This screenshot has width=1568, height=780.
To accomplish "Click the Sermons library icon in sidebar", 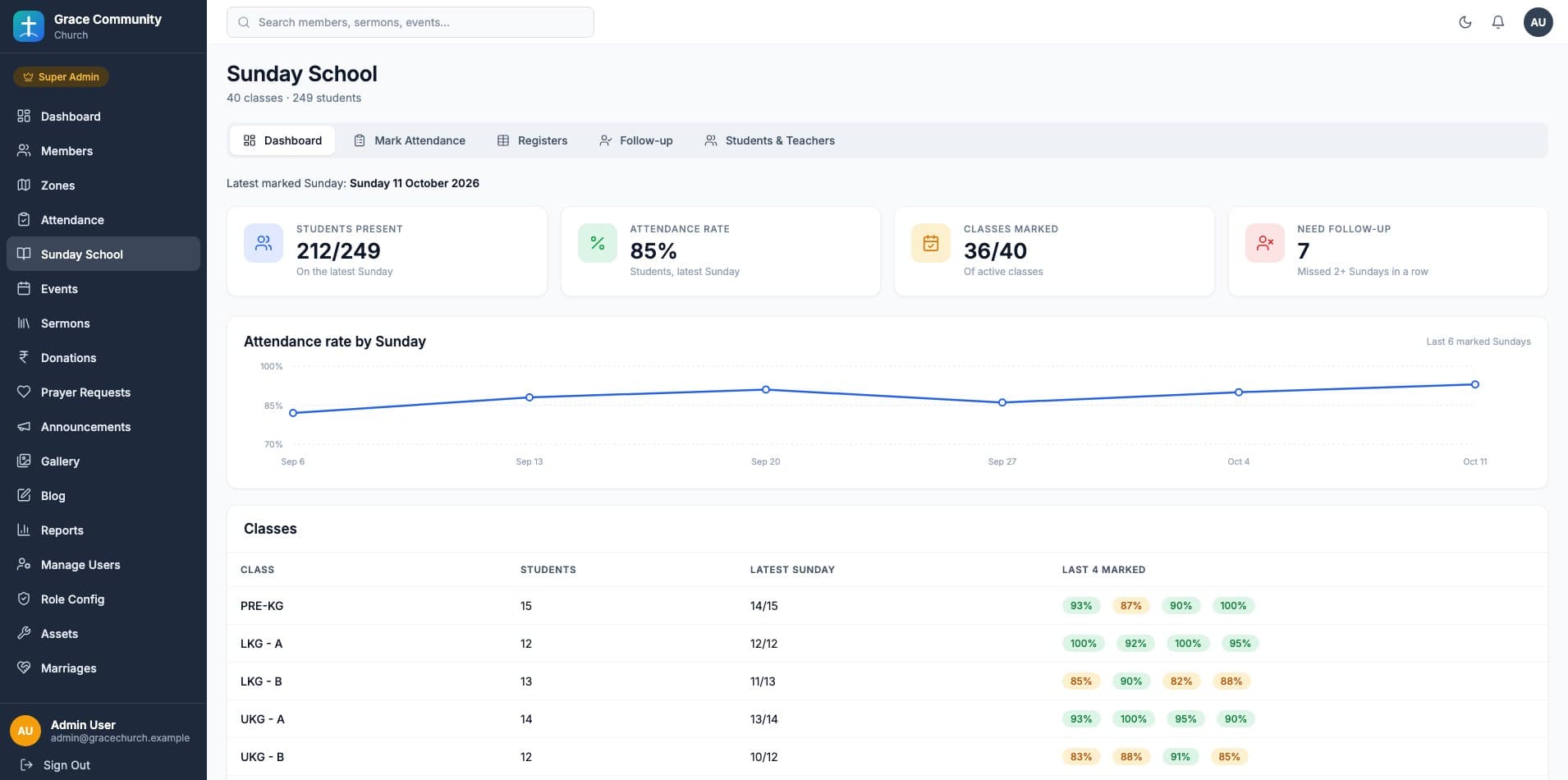I will click(x=24, y=323).
